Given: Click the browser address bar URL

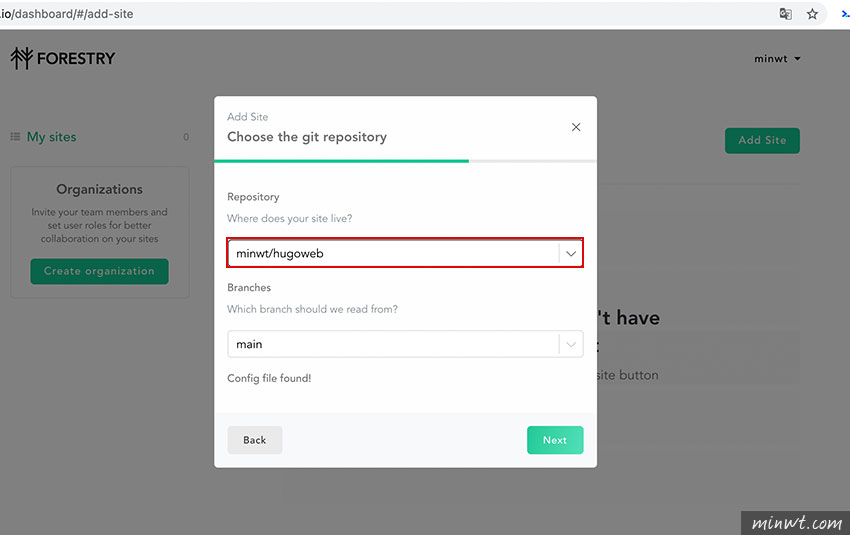Looking at the screenshot, I should pos(67,14).
